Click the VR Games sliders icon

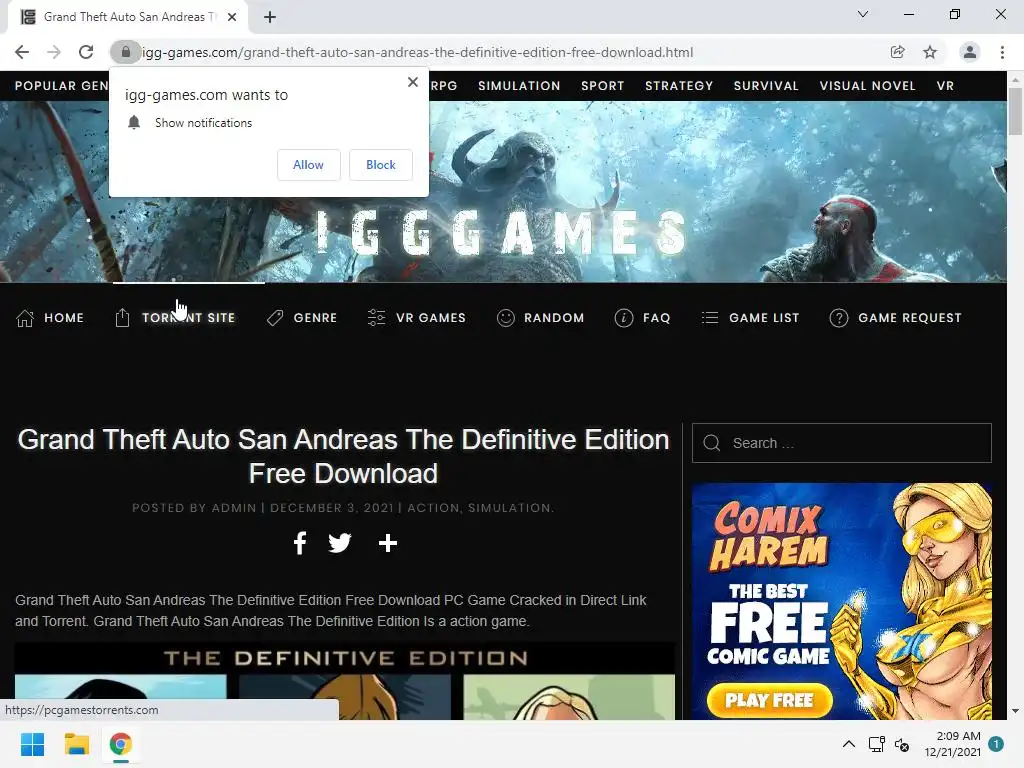tap(376, 318)
